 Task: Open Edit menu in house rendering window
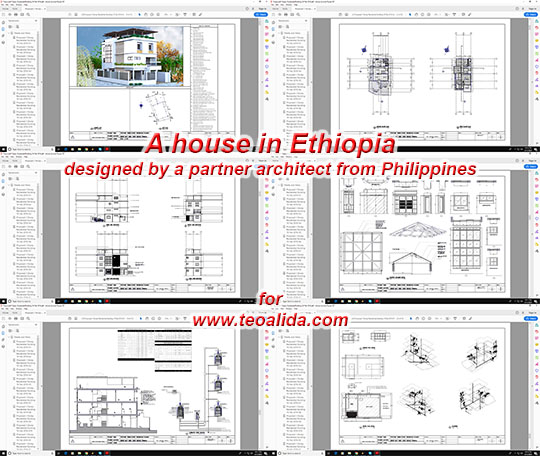point(7,5)
